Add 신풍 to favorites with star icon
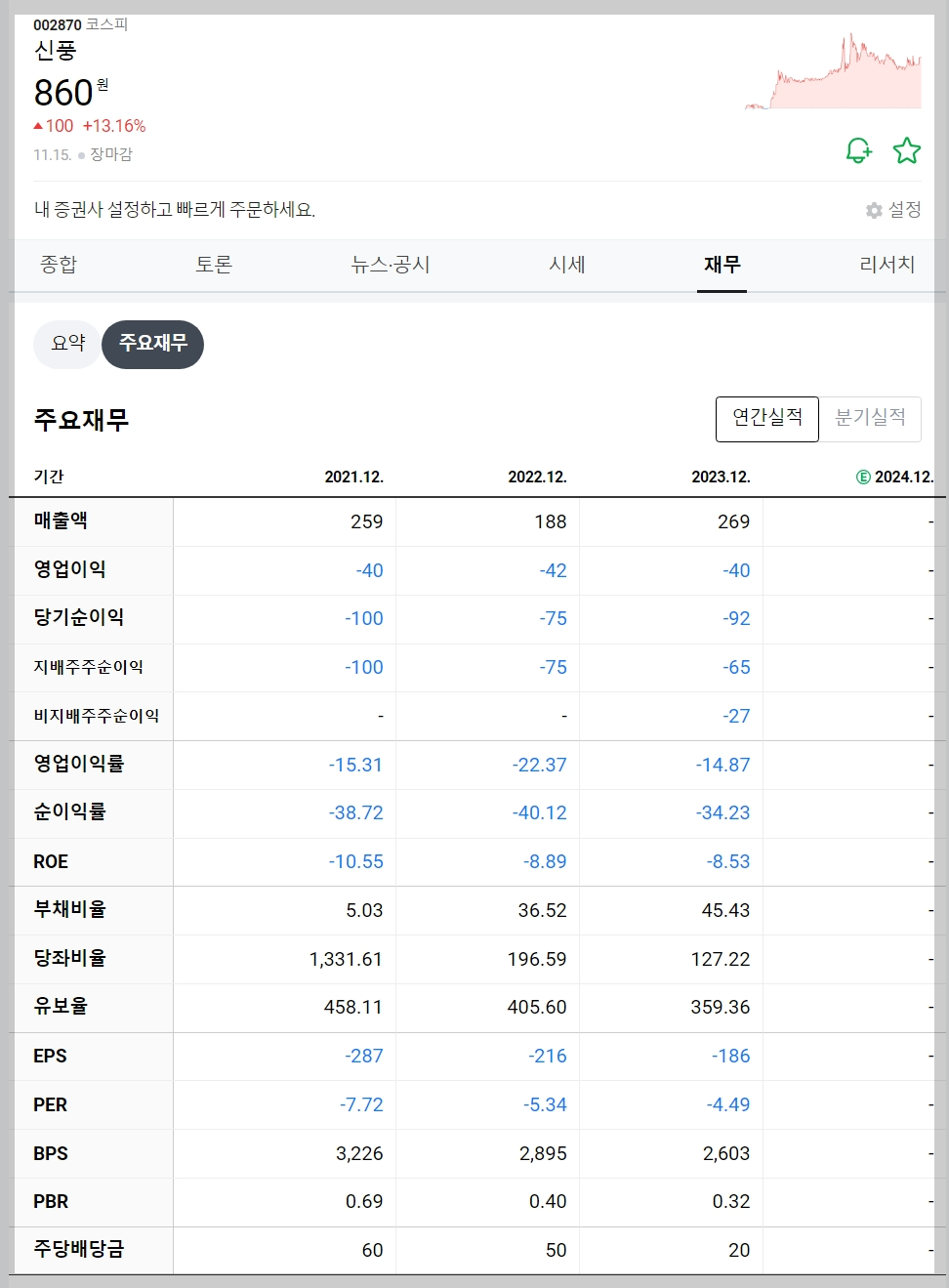 tap(907, 150)
